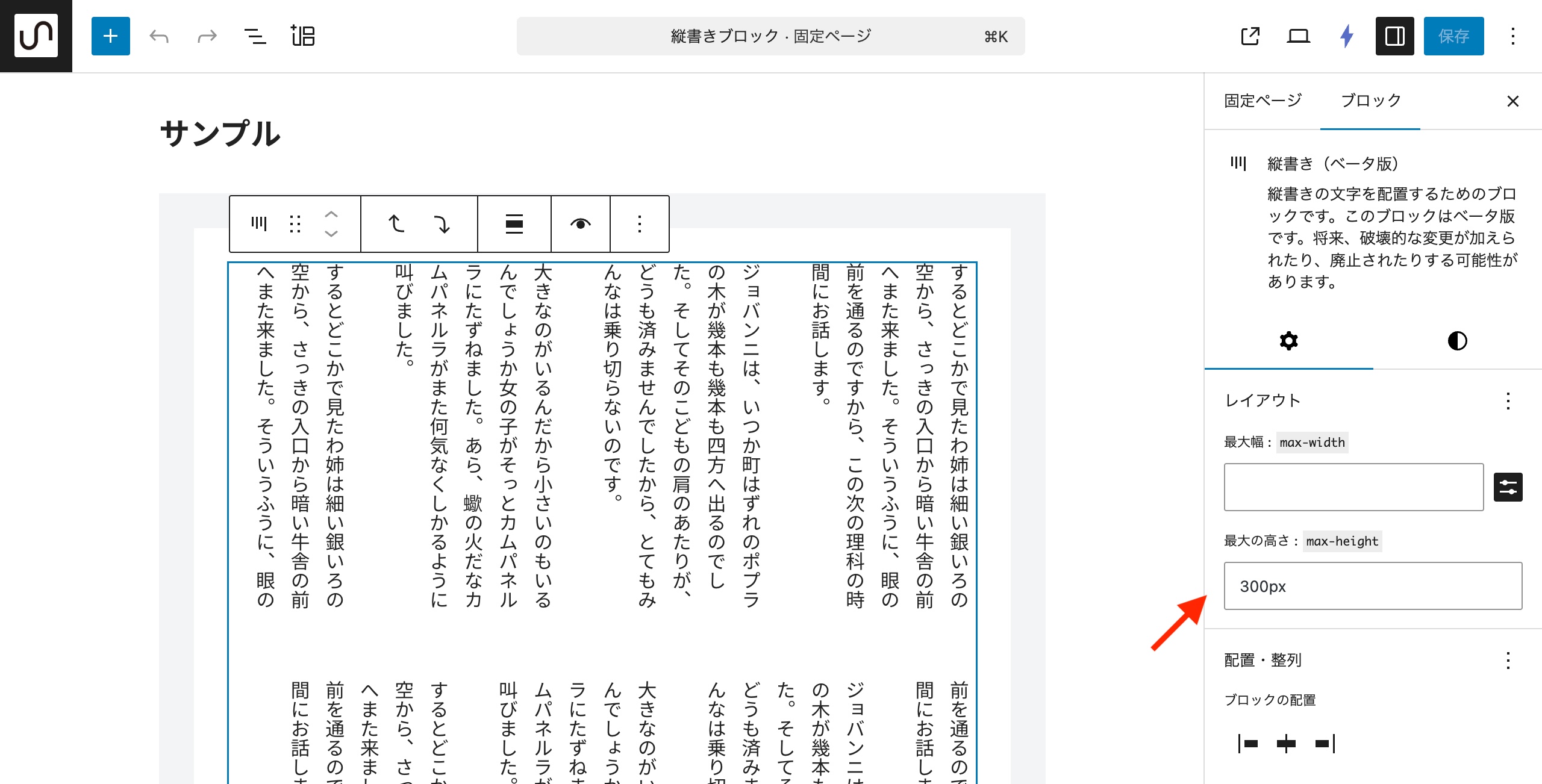Toggle max-width custom size control
The image size is (1542, 784).
tap(1508, 487)
